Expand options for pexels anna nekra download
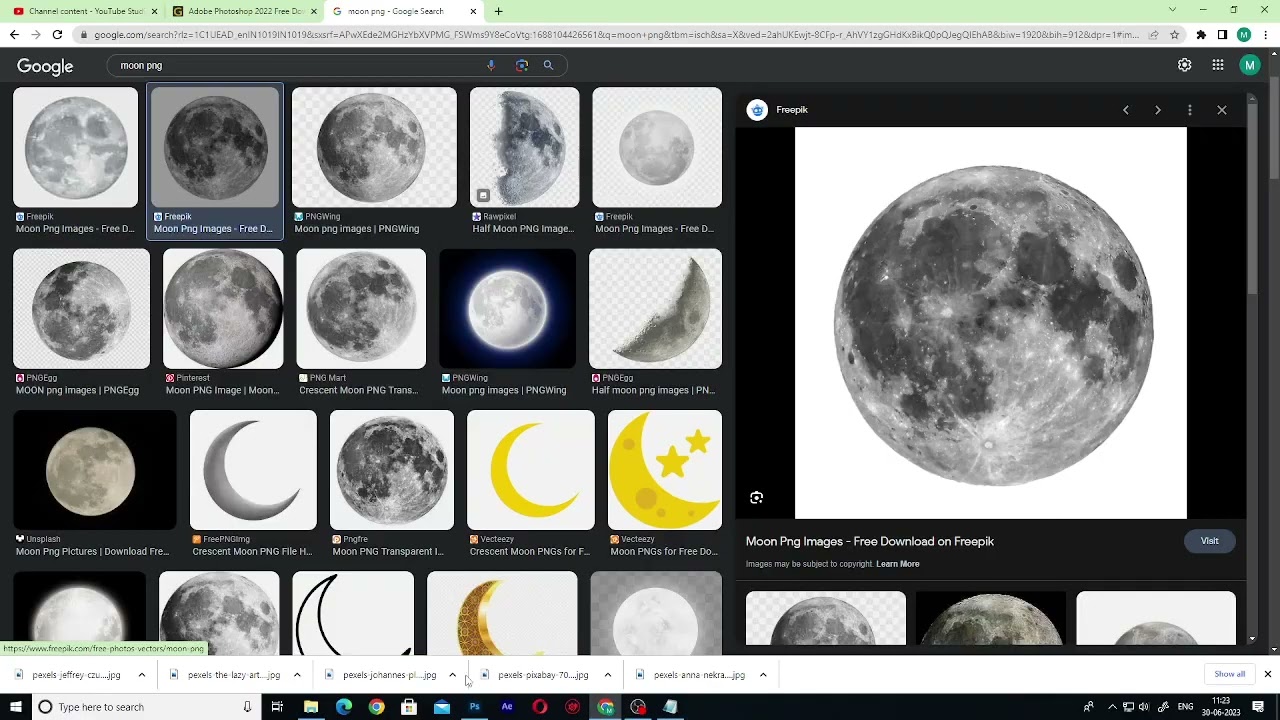This screenshot has width=1280, height=720. (763, 675)
